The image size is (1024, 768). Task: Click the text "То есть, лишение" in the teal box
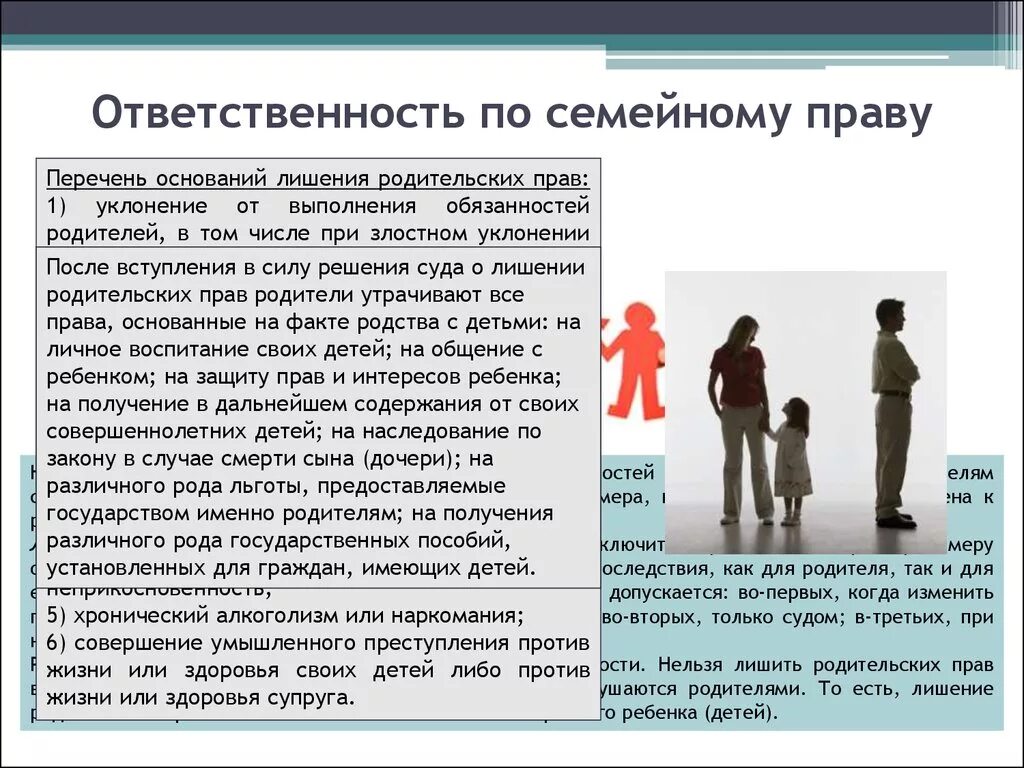[906, 689]
